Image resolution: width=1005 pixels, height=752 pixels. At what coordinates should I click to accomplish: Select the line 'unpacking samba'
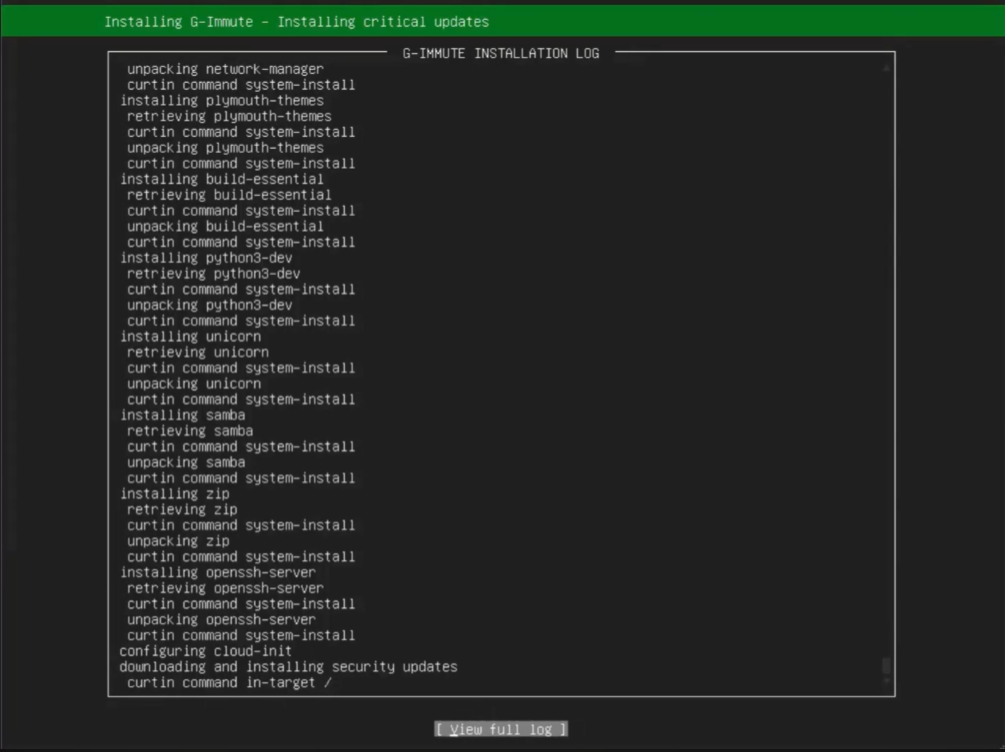[186, 462]
